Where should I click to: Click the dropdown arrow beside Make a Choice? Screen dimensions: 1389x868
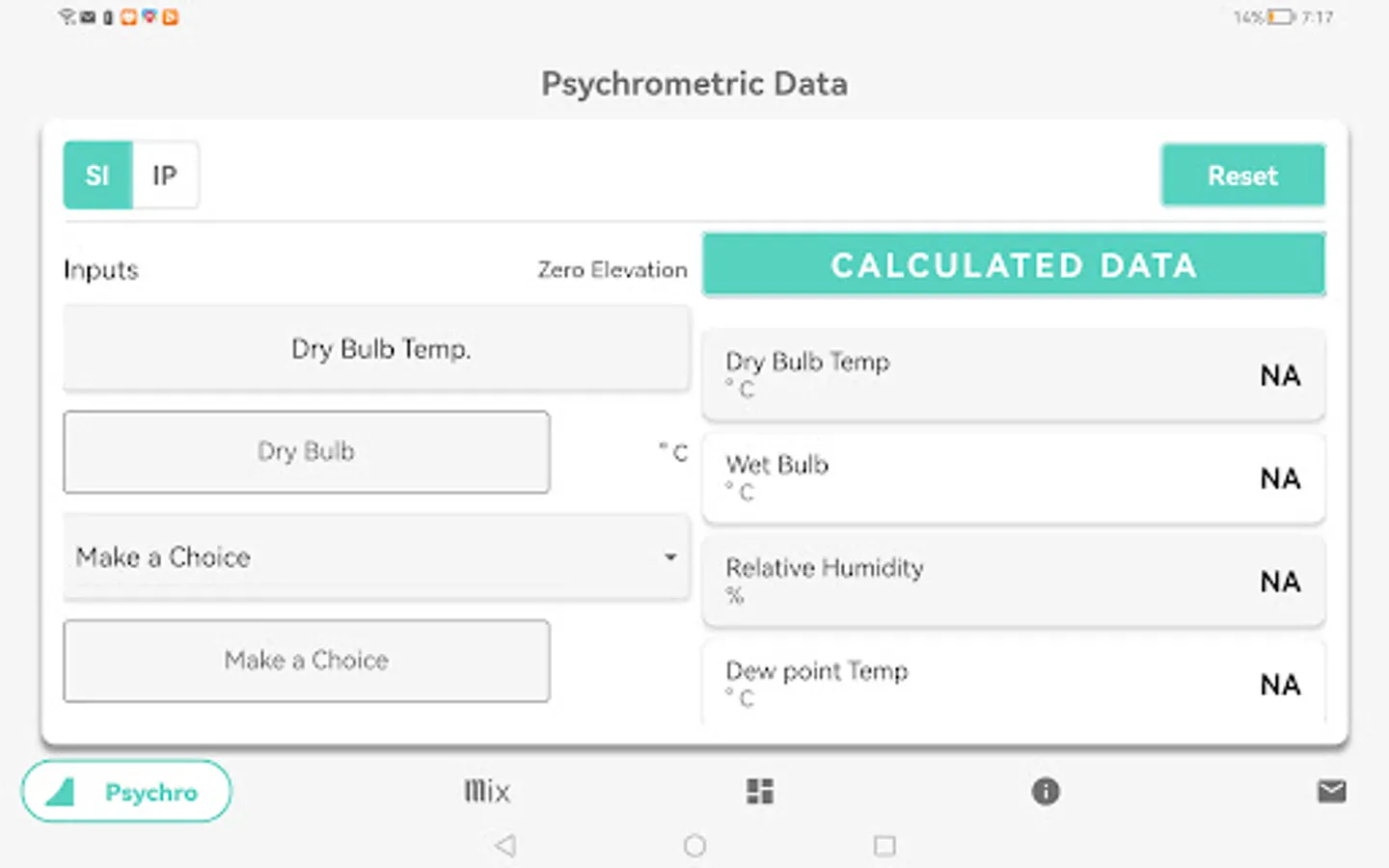tap(670, 557)
